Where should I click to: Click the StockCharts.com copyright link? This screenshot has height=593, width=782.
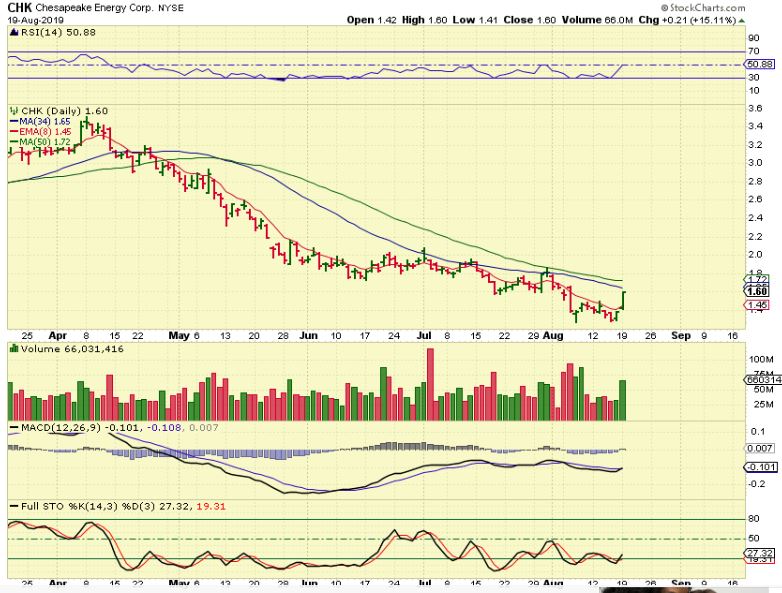703,7
